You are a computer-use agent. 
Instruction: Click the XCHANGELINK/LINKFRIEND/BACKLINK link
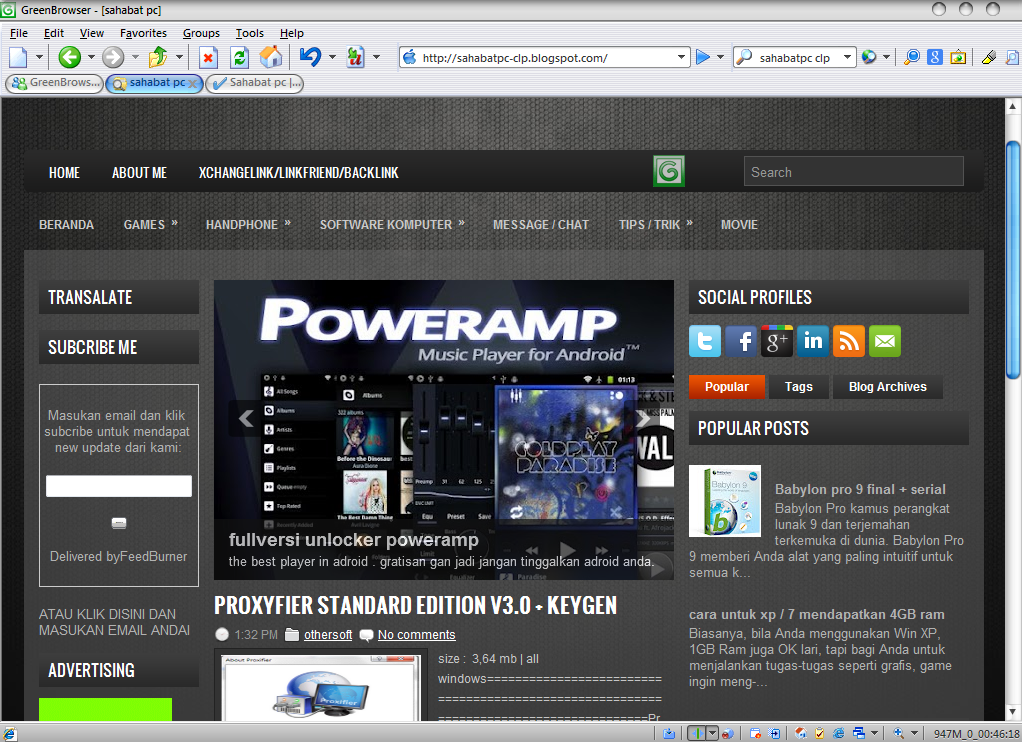(298, 173)
